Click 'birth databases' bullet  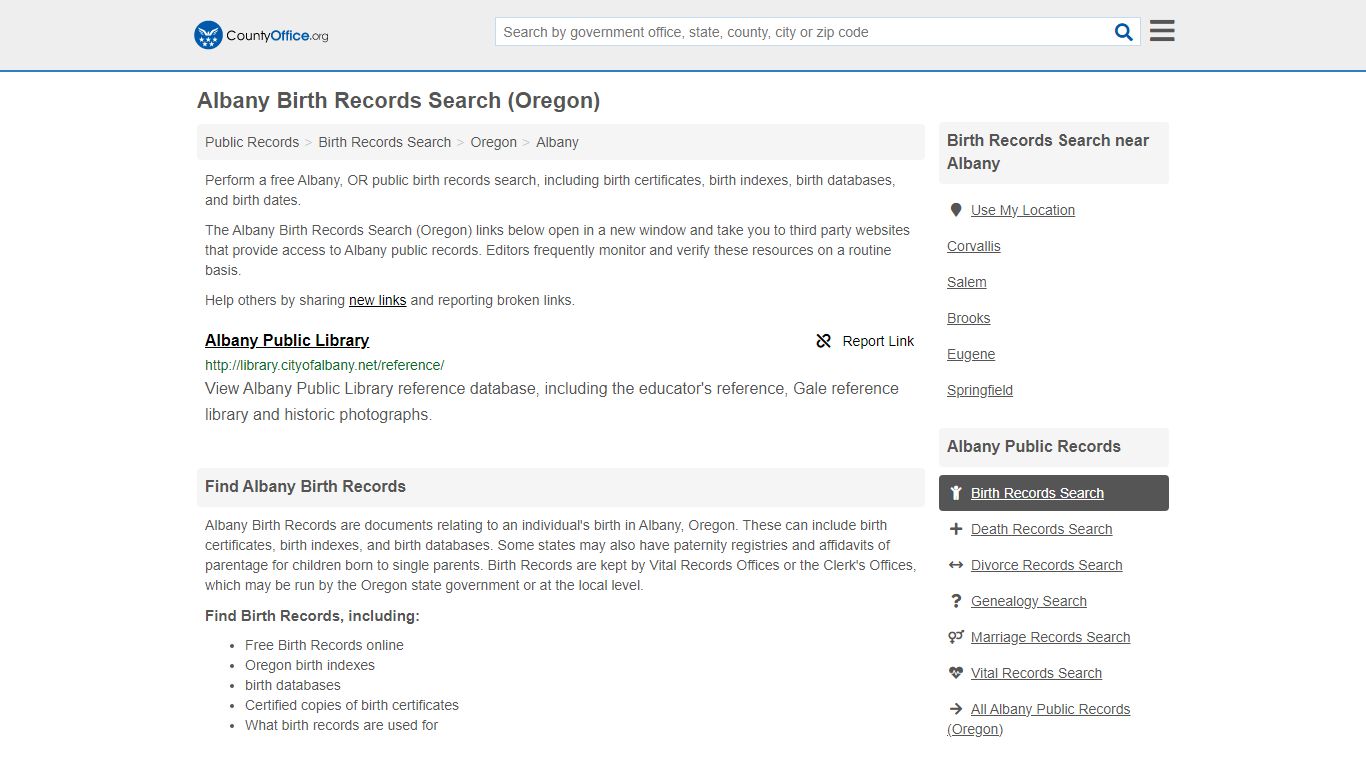pos(293,685)
